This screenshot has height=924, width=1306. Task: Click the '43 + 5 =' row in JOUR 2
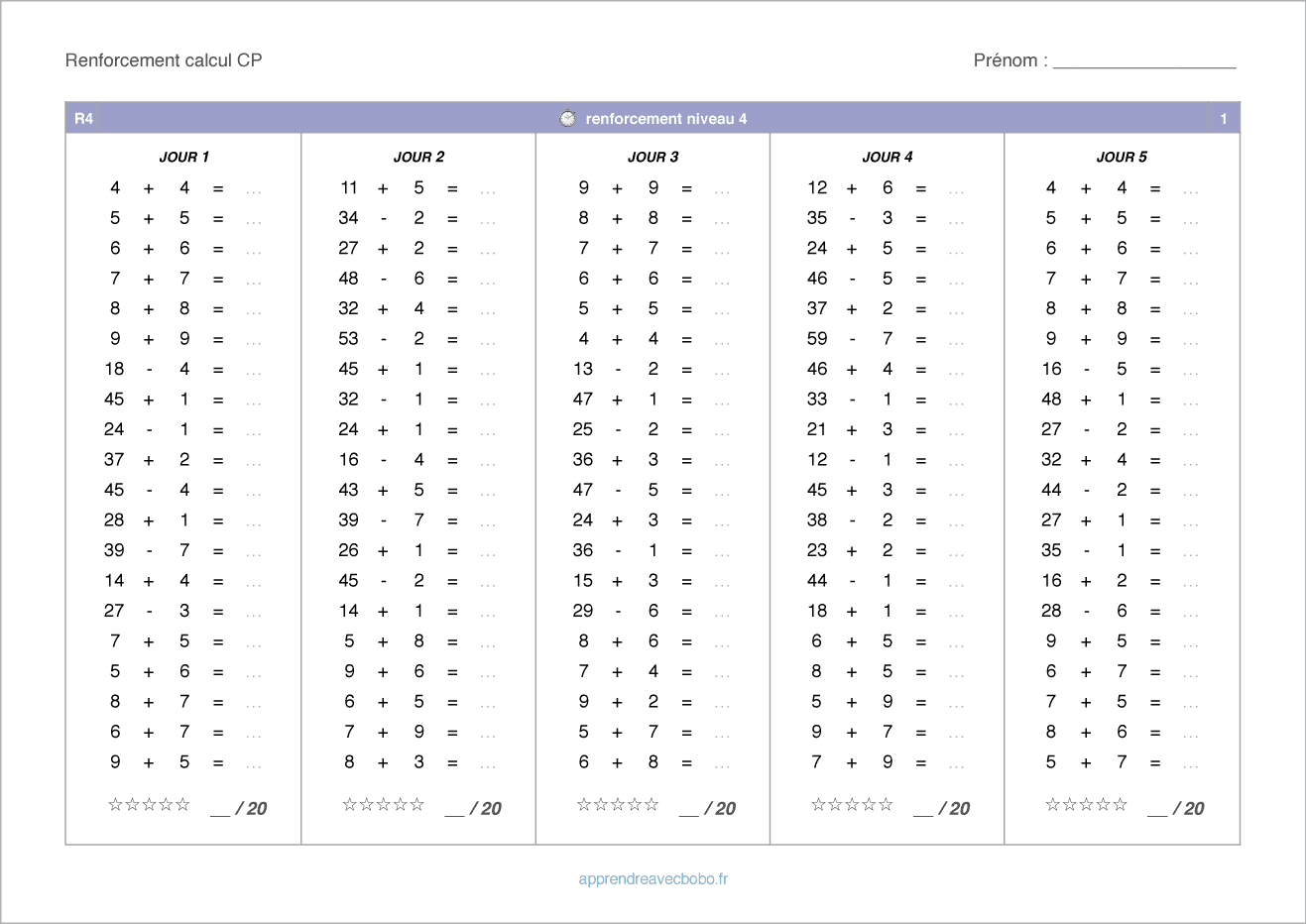tap(417, 490)
